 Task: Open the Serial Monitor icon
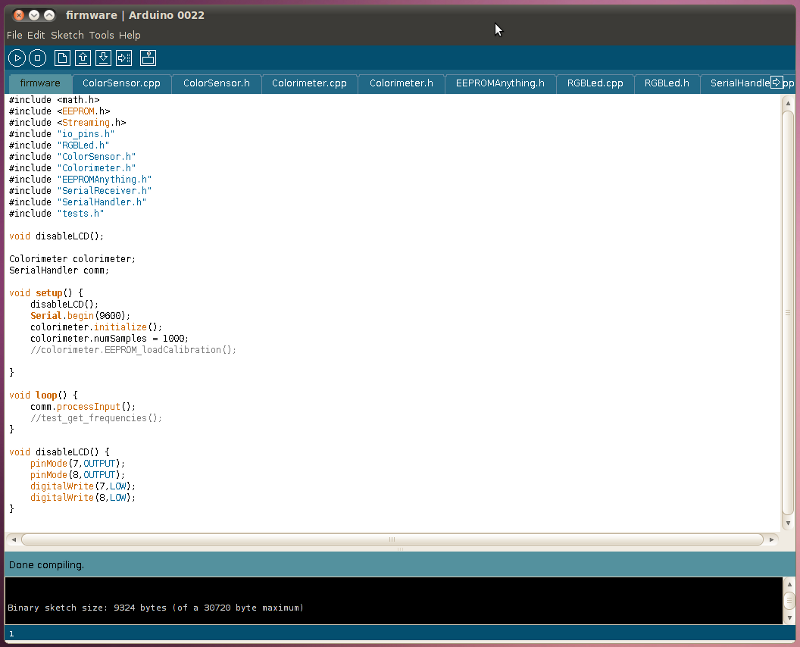tap(147, 58)
